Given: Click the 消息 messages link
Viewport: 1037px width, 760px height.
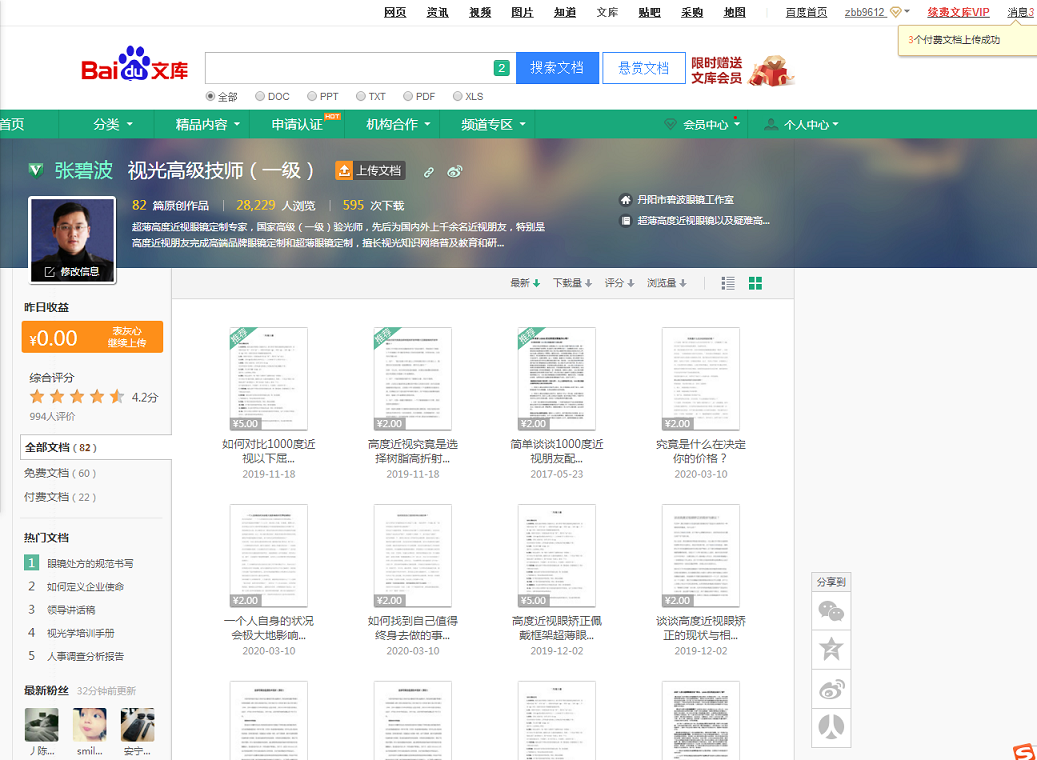Looking at the screenshot, I should pyautogui.click(x=1020, y=13).
